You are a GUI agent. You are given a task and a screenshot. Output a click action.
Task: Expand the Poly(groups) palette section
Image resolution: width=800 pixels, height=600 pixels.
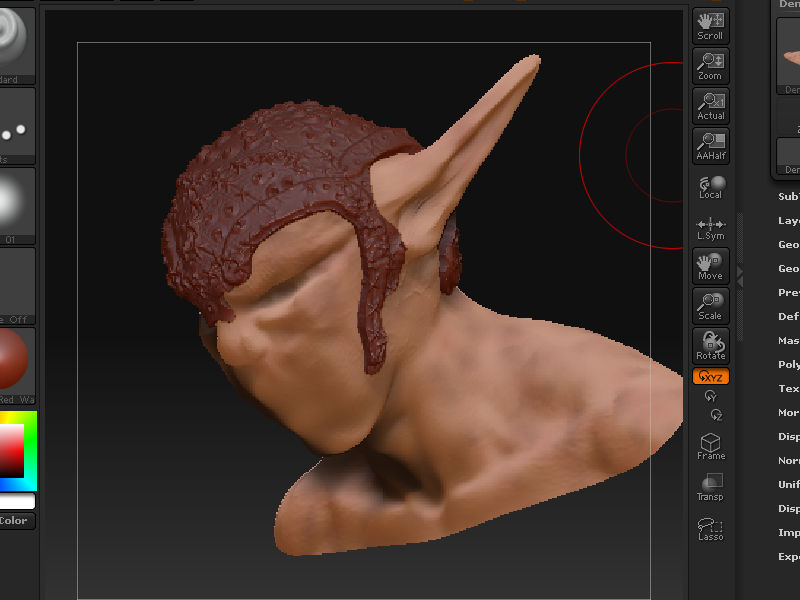click(789, 364)
